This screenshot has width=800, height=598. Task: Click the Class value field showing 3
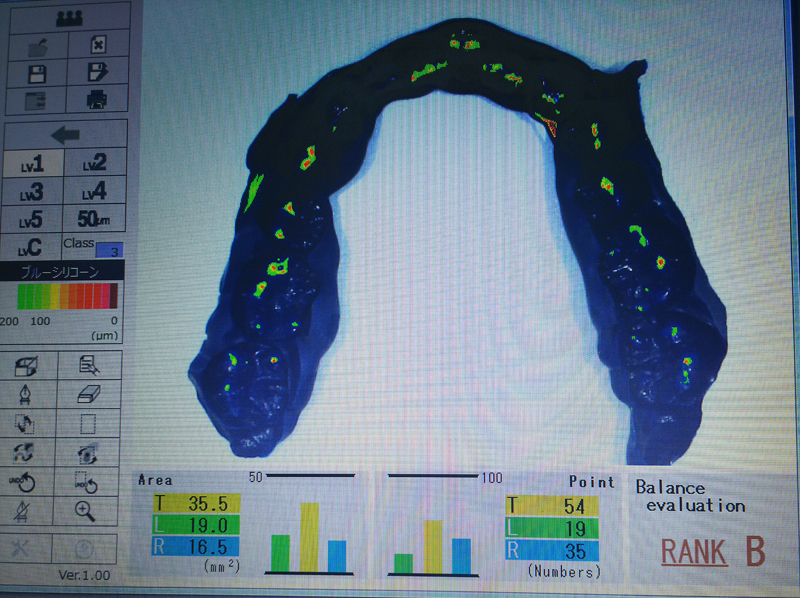pos(108,251)
